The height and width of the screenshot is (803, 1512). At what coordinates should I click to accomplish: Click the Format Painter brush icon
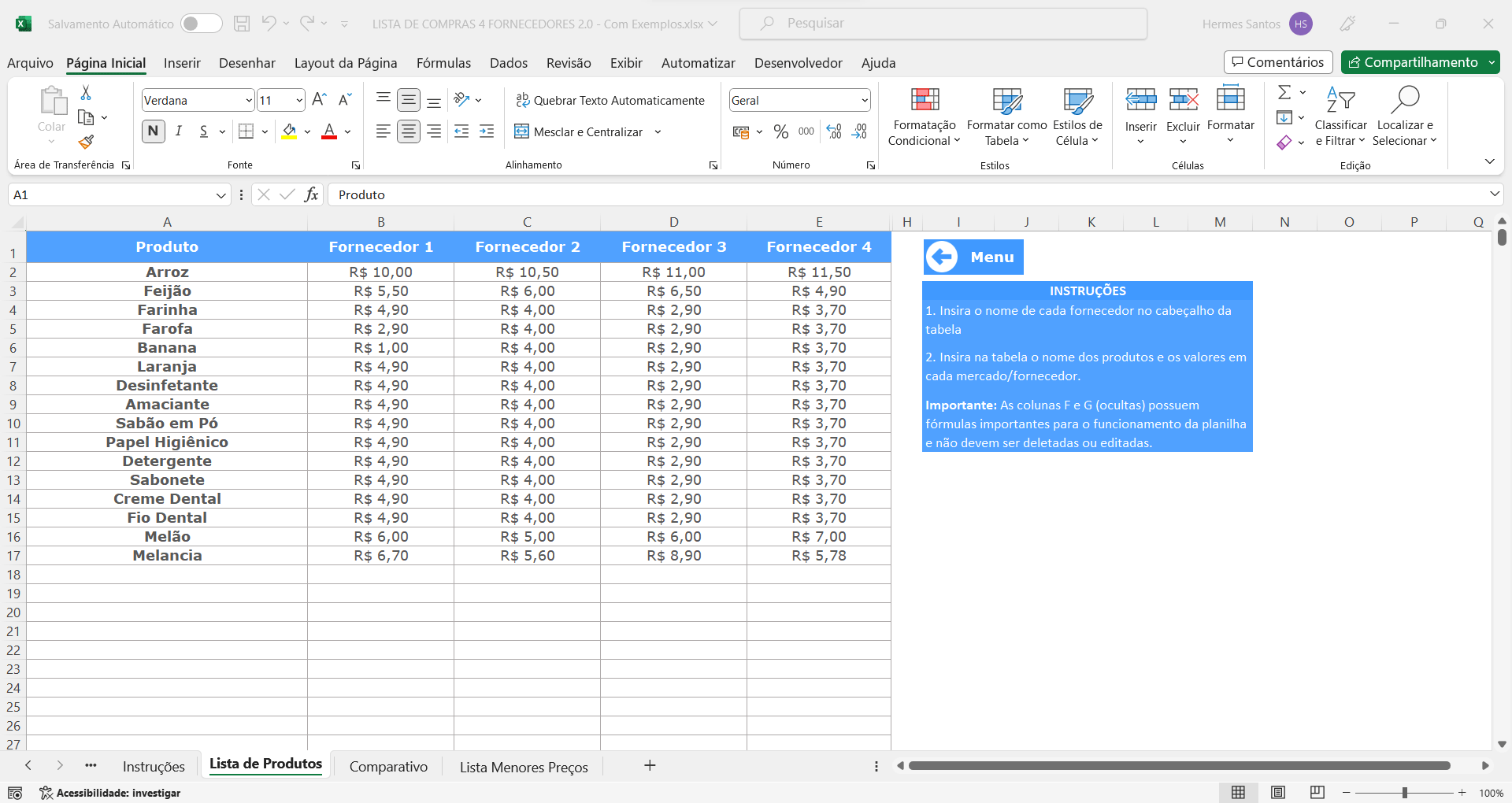86,142
